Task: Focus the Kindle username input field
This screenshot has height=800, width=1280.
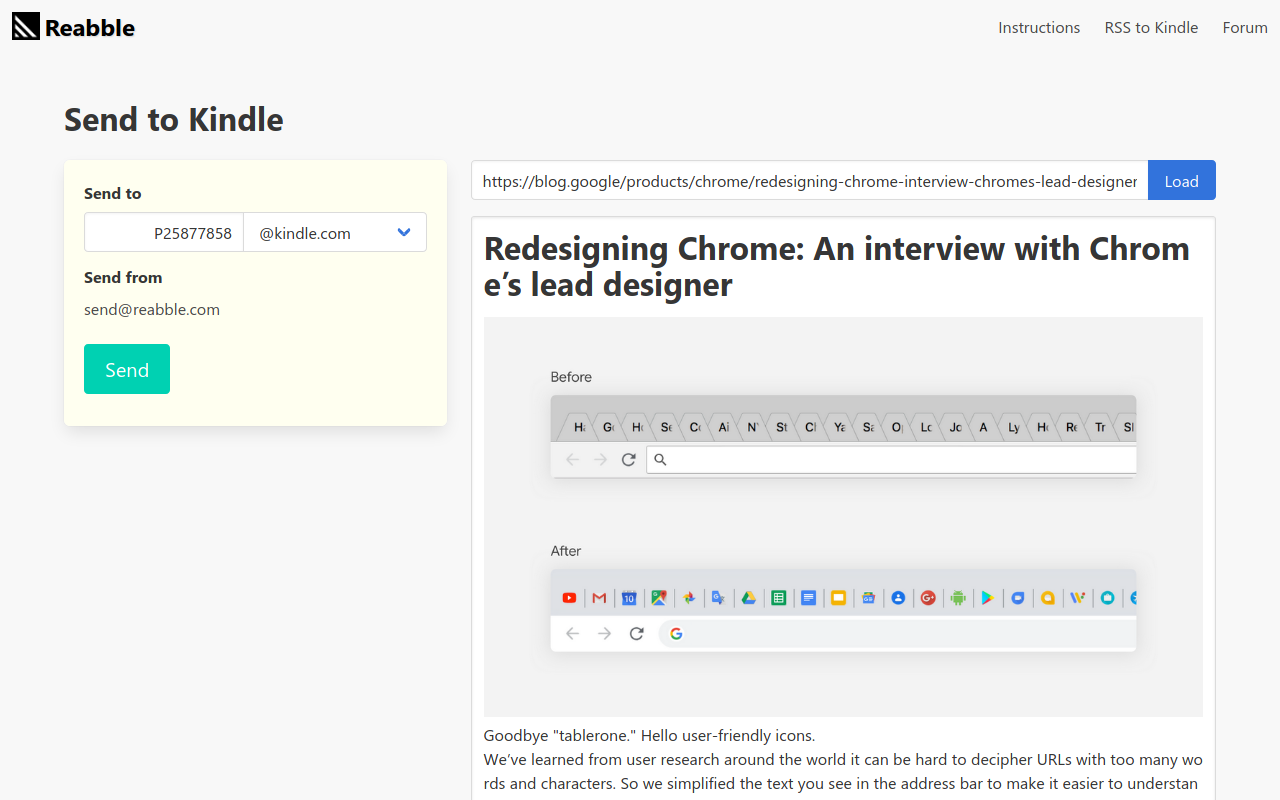Action: [164, 233]
